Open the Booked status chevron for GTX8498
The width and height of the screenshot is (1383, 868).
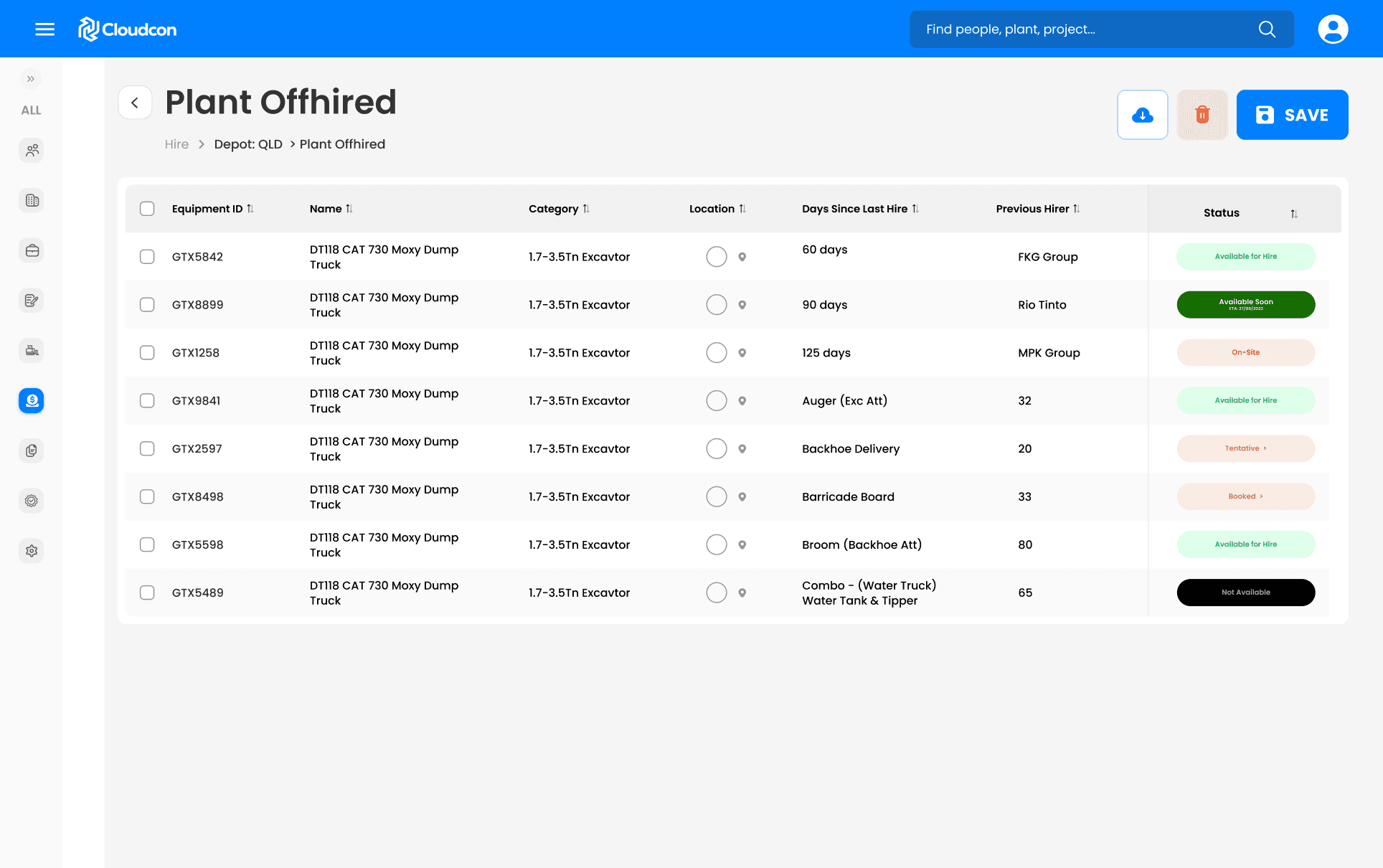tap(1261, 496)
